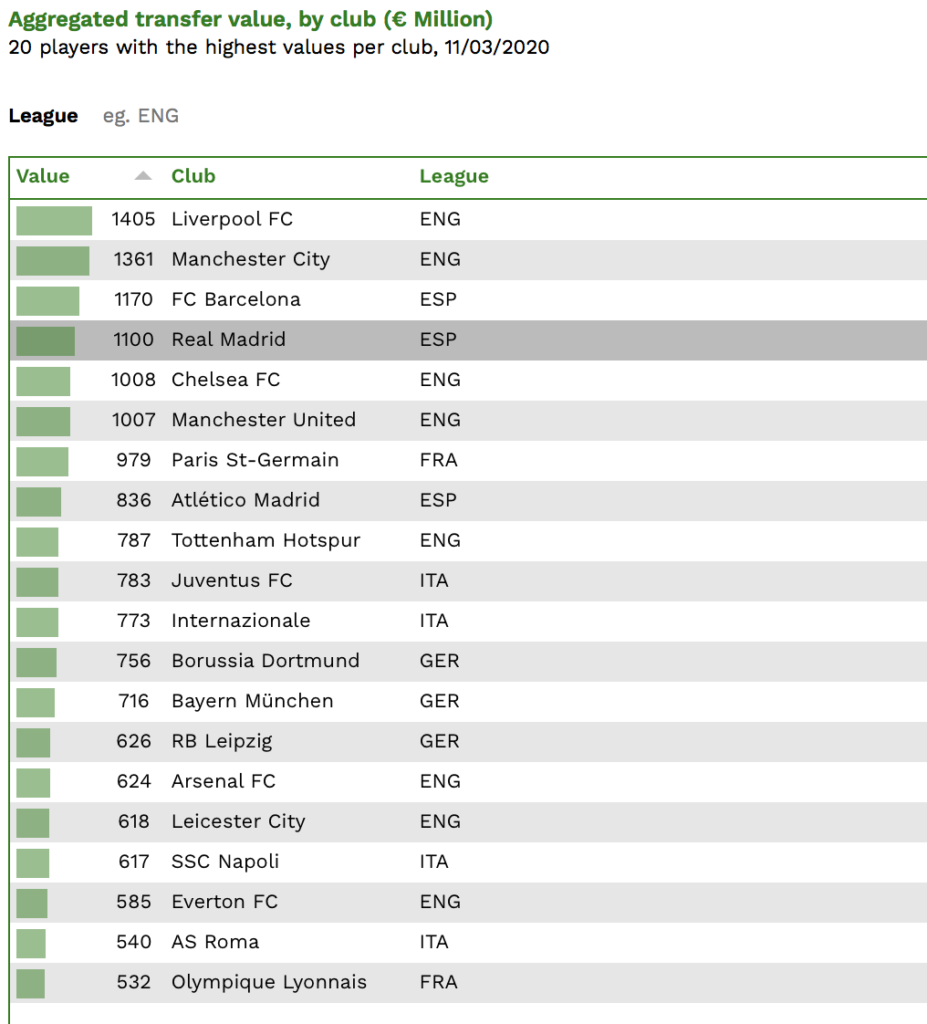Click Paris St-Germain club name
This screenshot has height=1024, width=927.
(255, 460)
